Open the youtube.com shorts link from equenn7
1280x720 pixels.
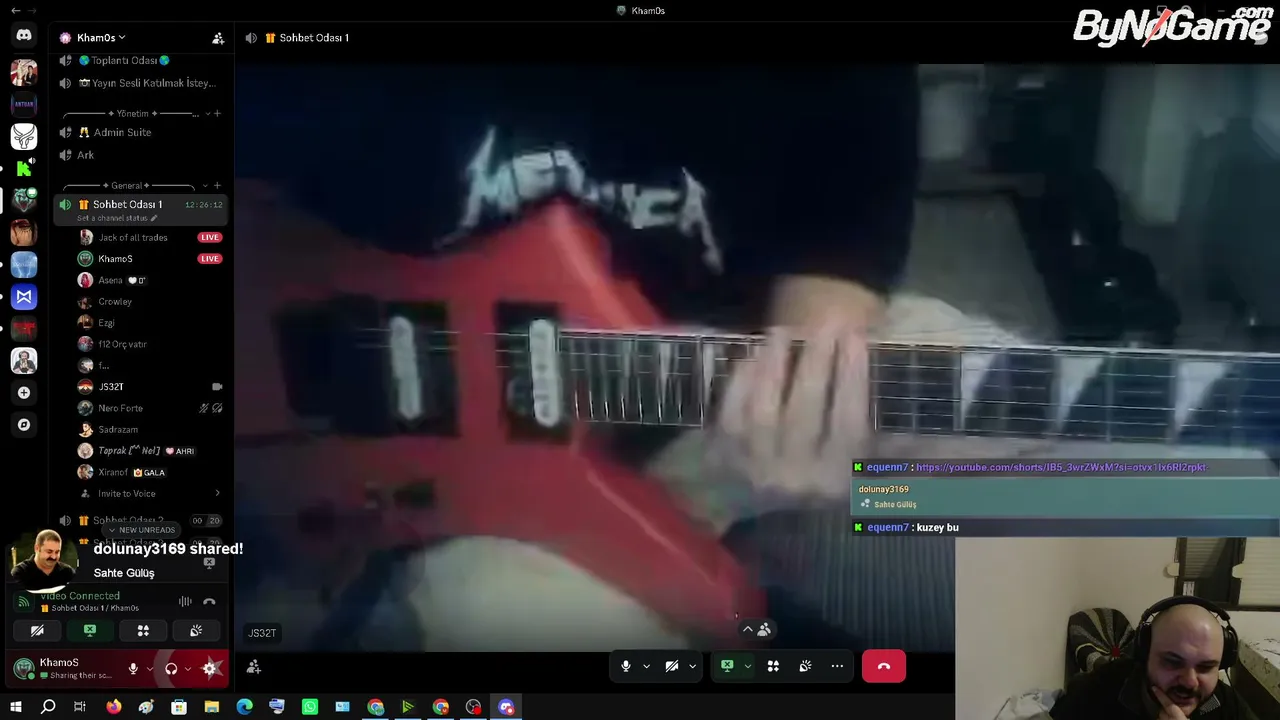pos(1062,467)
